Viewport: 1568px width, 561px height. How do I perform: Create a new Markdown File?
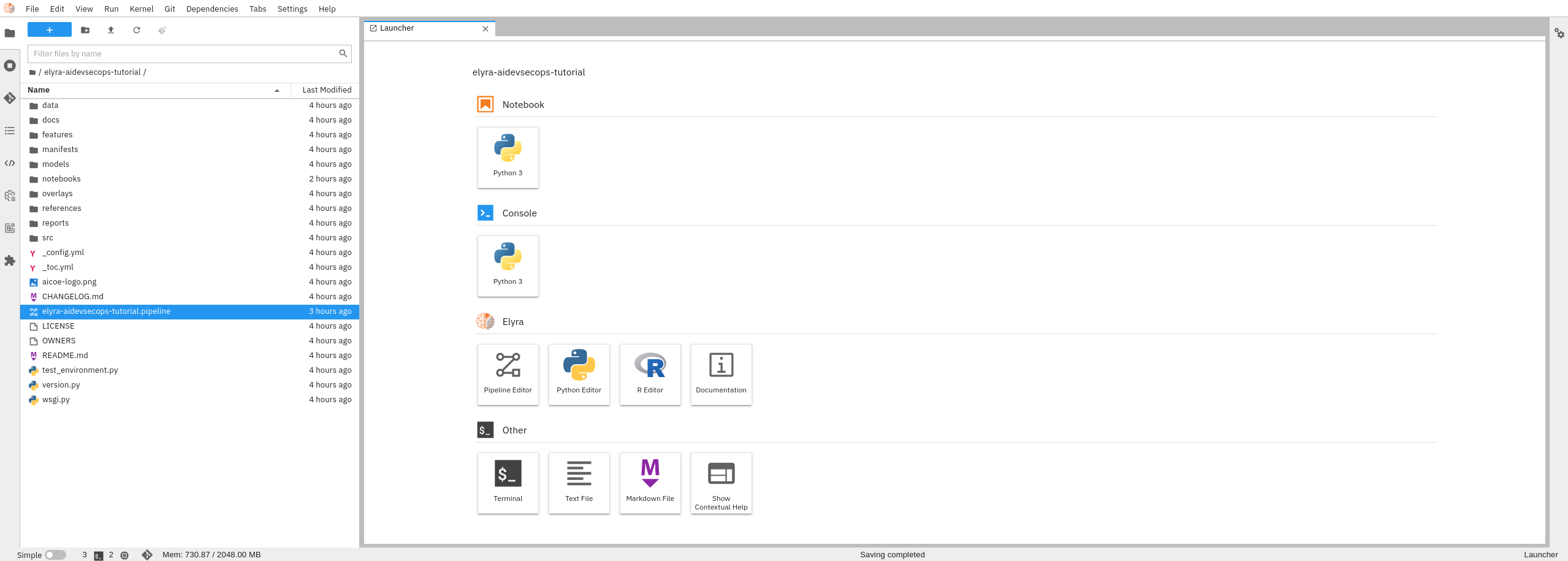point(650,483)
